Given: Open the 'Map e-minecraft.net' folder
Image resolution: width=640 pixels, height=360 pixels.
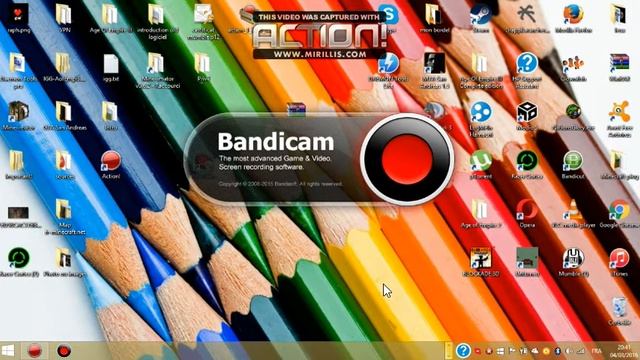Looking at the screenshot, I should click(64, 217).
